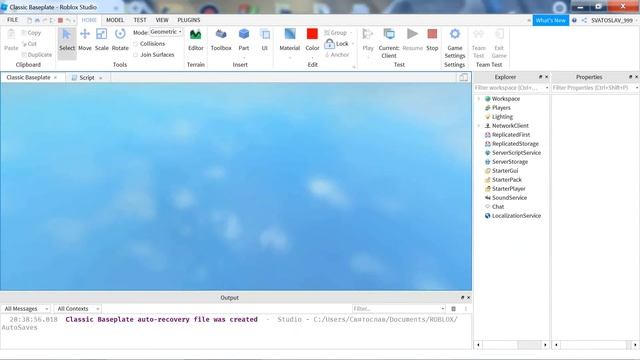Resume the running test
This screenshot has height=360, width=640.
click(412, 40)
